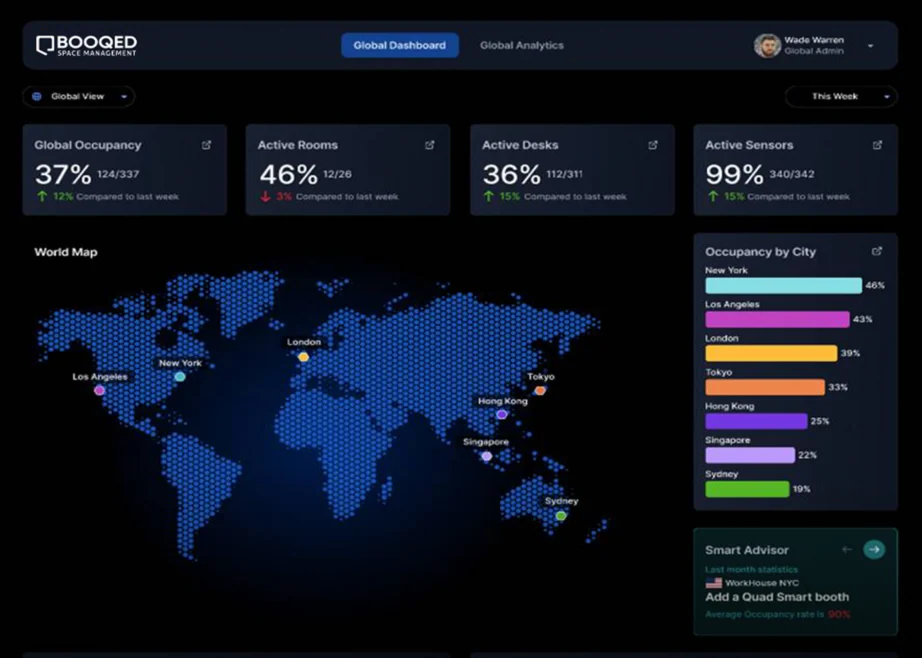Screen dimensions: 922x658
Task: Click the Smart Advisor heading
Action: (747, 550)
